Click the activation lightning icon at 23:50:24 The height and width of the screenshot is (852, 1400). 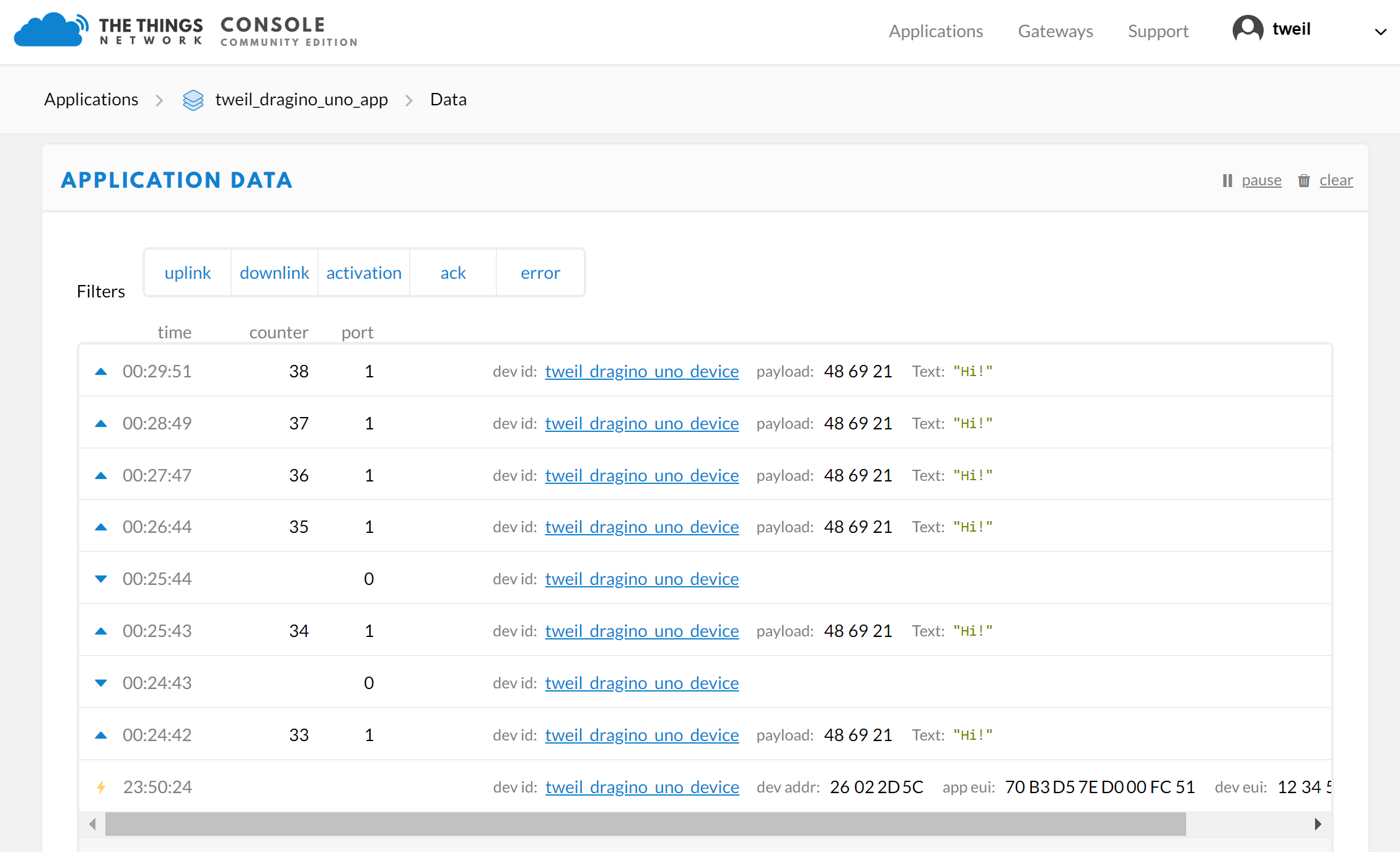tap(101, 787)
